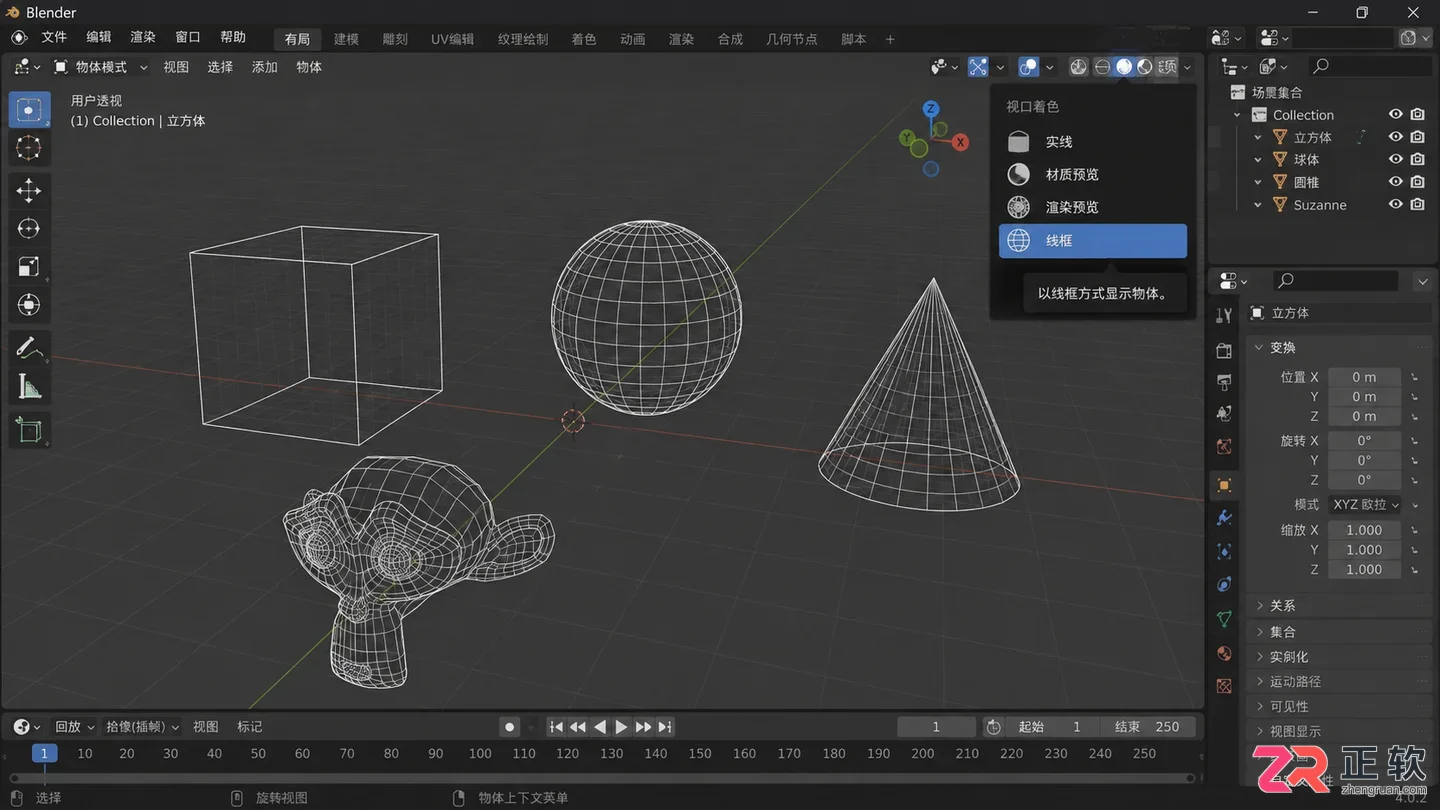Jump to the timeline end frame button

665,727
